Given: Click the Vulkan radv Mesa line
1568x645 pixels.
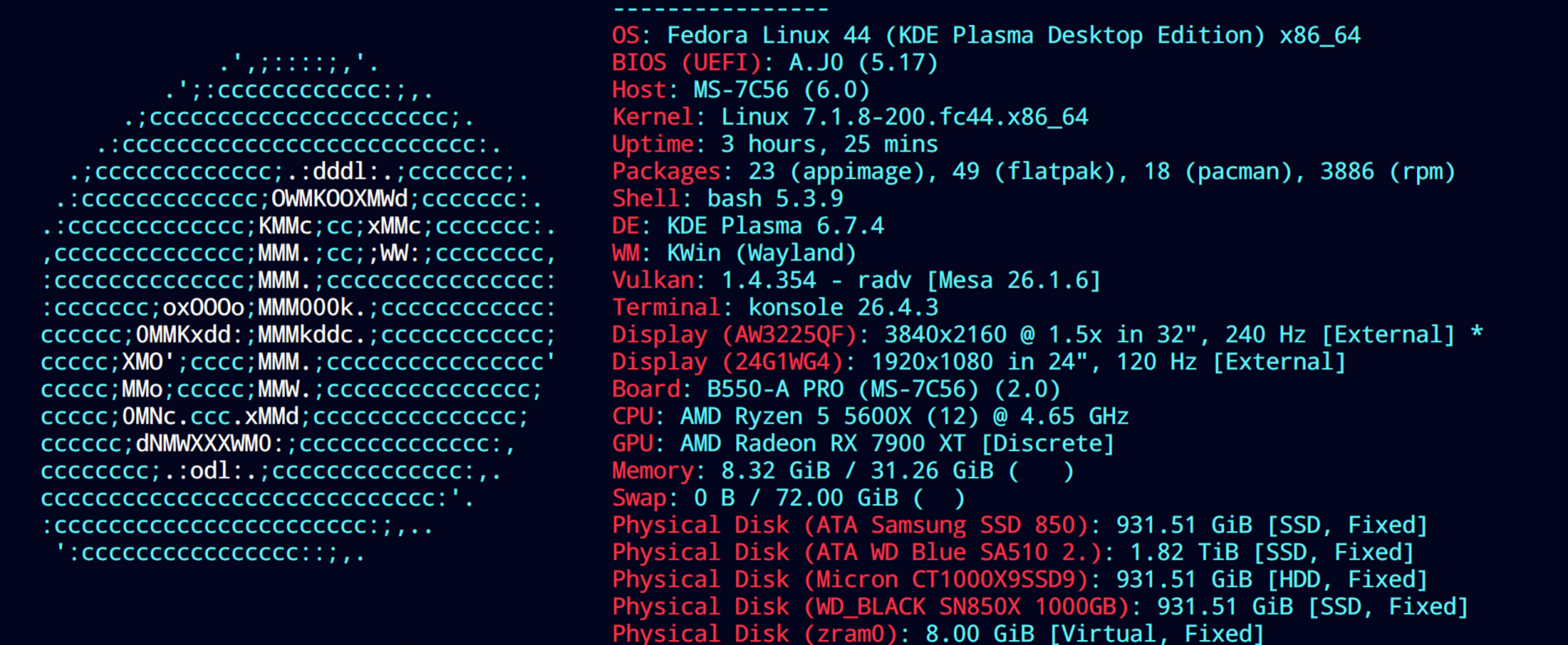Looking at the screenshot, I should pyautogui.click(x=857, y=280).
